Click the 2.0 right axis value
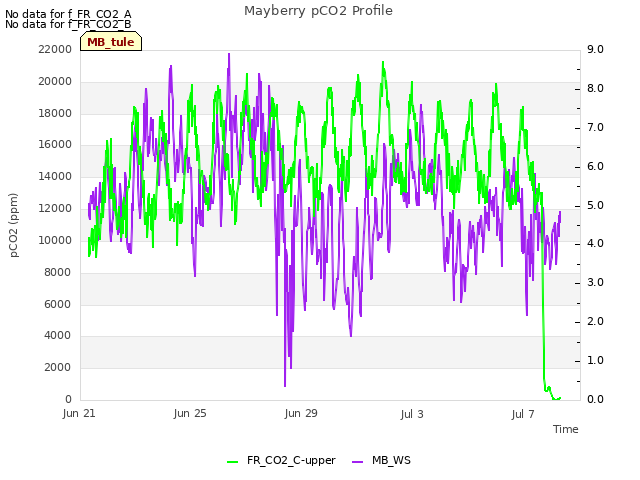Screen dimensions: 640x480 tap(595, 322)
